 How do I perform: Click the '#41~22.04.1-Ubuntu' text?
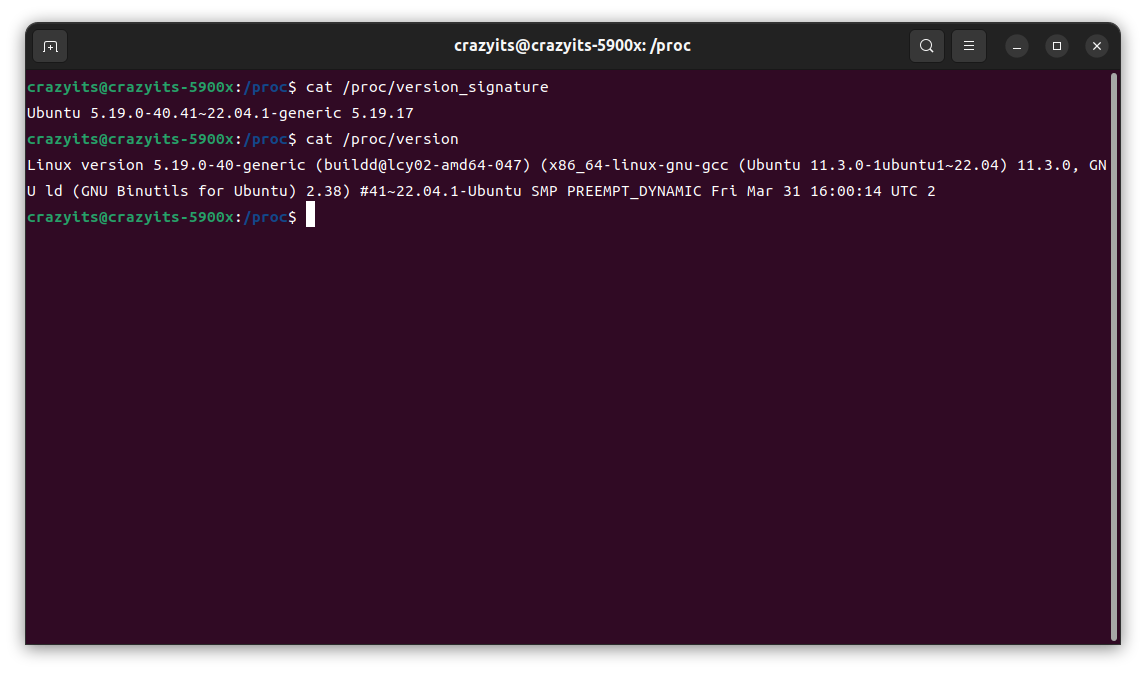[441, 191]
